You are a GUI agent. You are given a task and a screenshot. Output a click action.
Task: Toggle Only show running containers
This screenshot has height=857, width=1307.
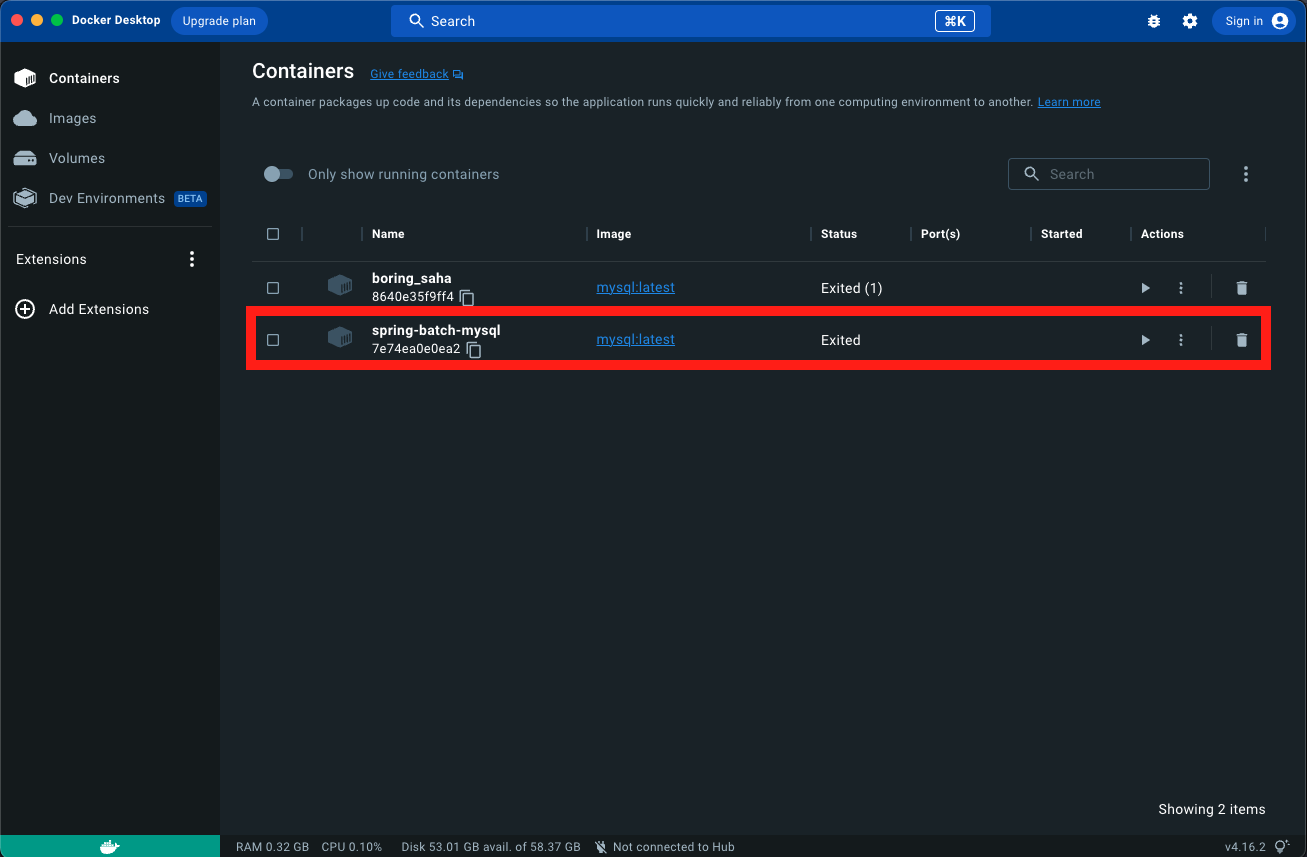(278, 174)
